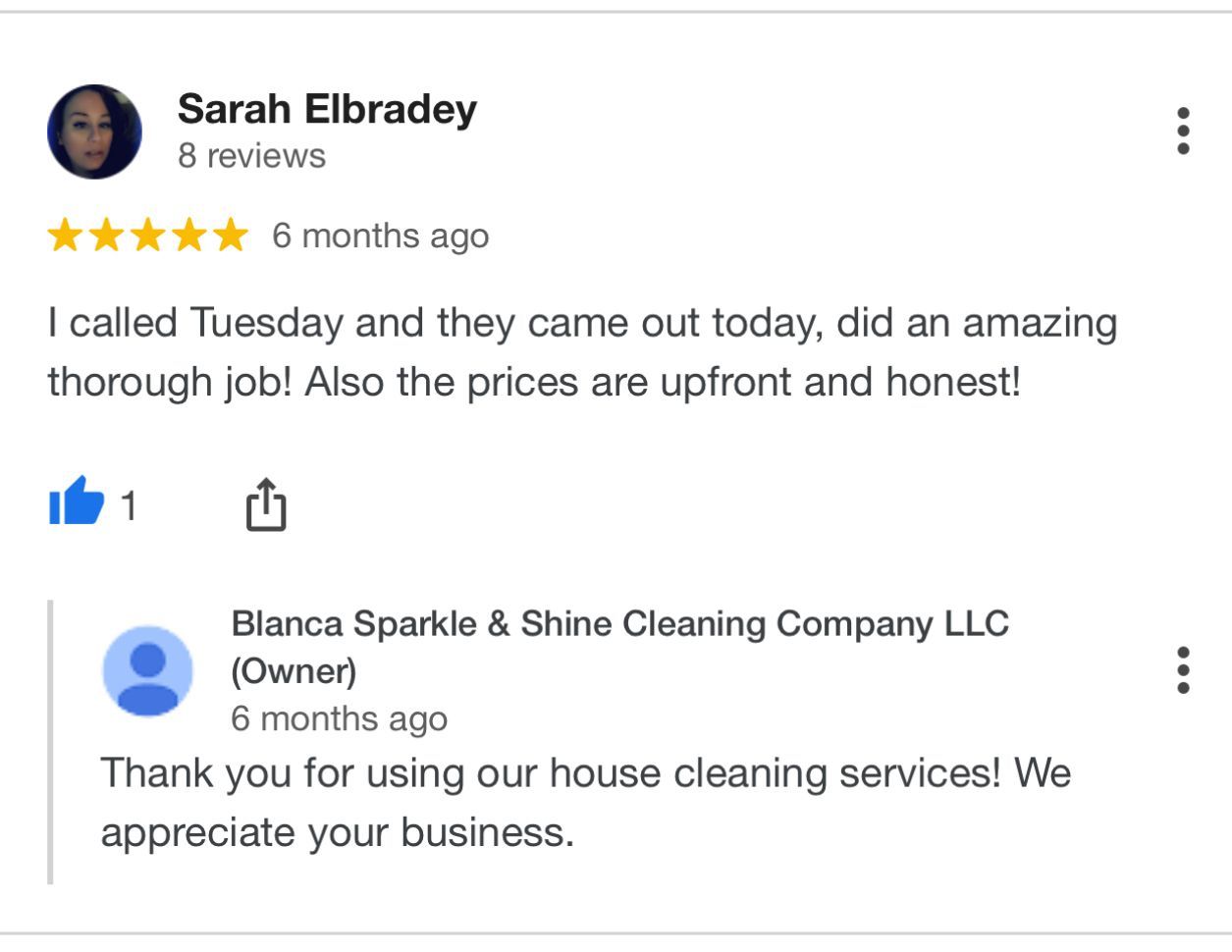Click the owner reply's "6 months ago" timestamp
Screen dimensions: 1232x952
click(339, 718)
